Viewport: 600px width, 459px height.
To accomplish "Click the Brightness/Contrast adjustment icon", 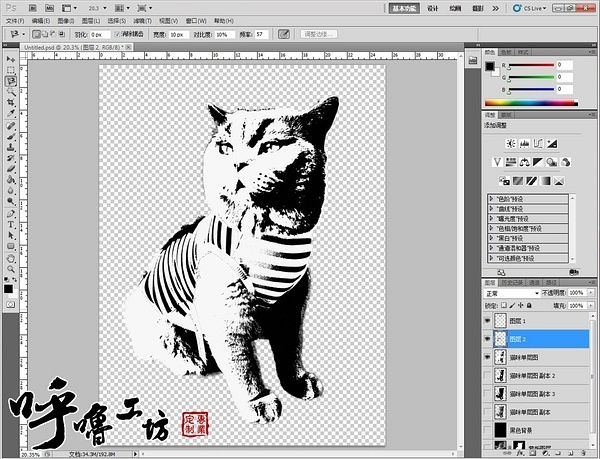I will pos(511,143).
